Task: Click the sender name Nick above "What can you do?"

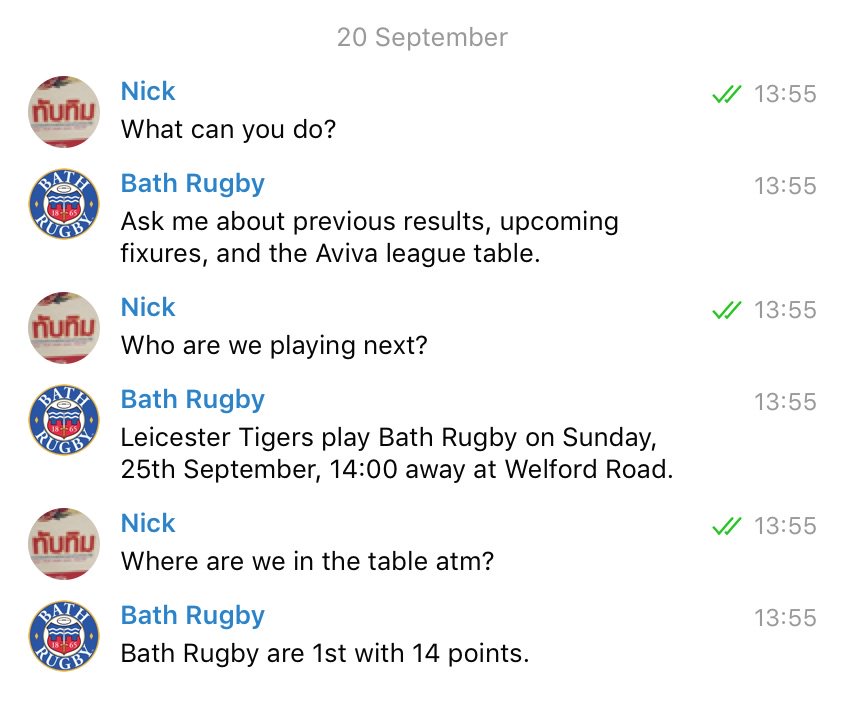Action: pyautogui.click(x=148, y=92)
